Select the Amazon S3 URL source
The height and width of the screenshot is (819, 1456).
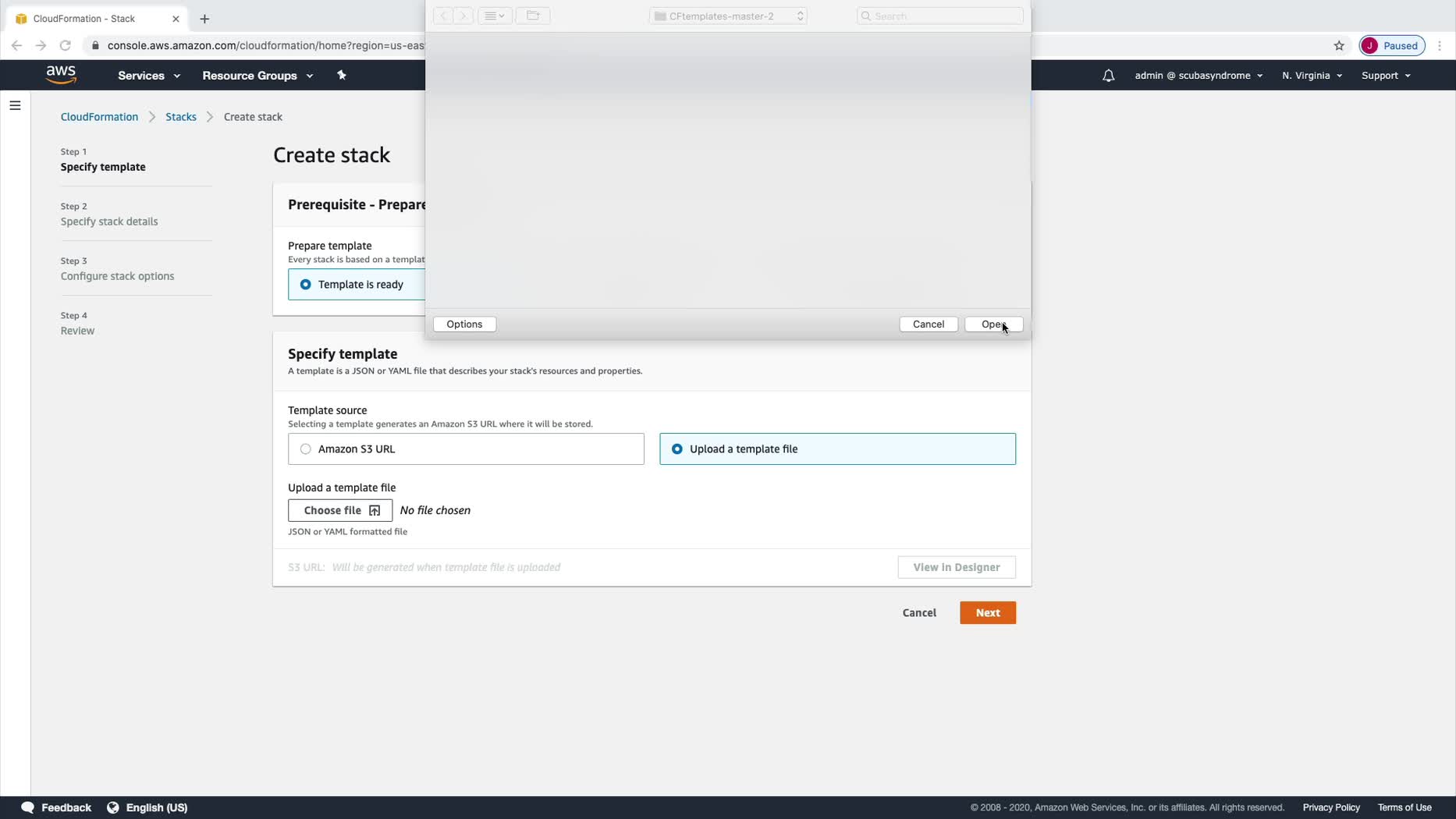pyautogui.click(x=466, y=449)
